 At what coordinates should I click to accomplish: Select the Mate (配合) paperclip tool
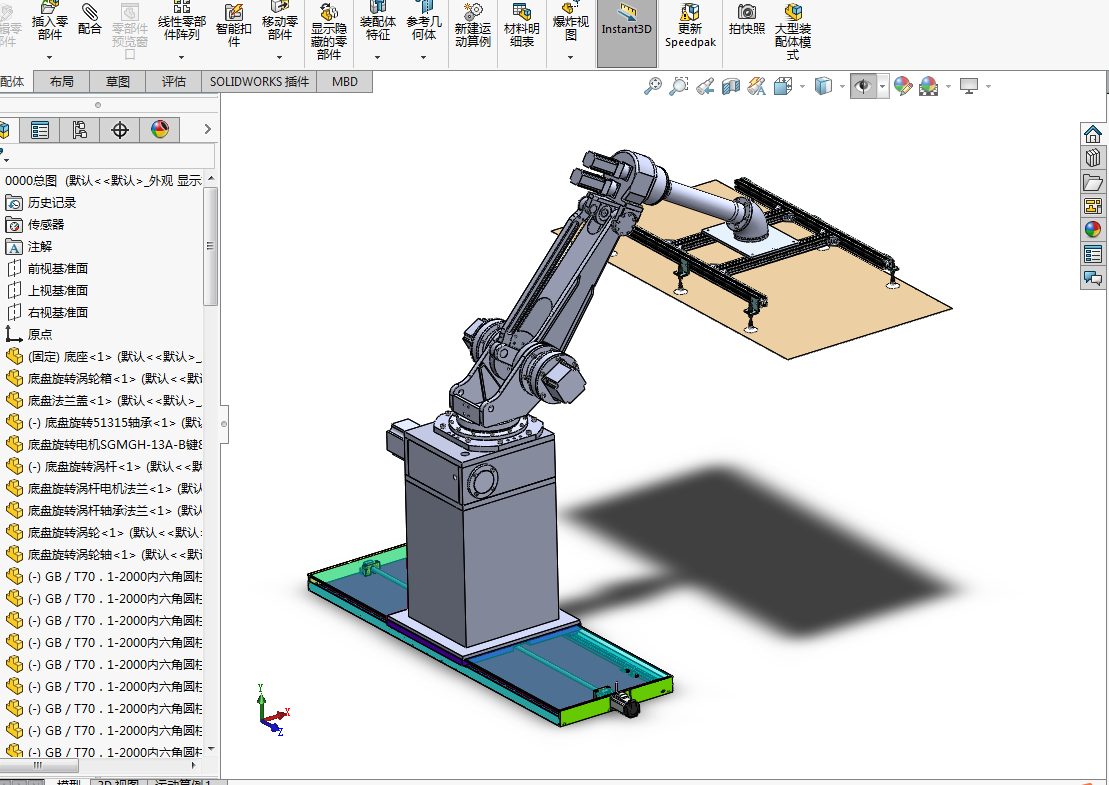[90, 20]
